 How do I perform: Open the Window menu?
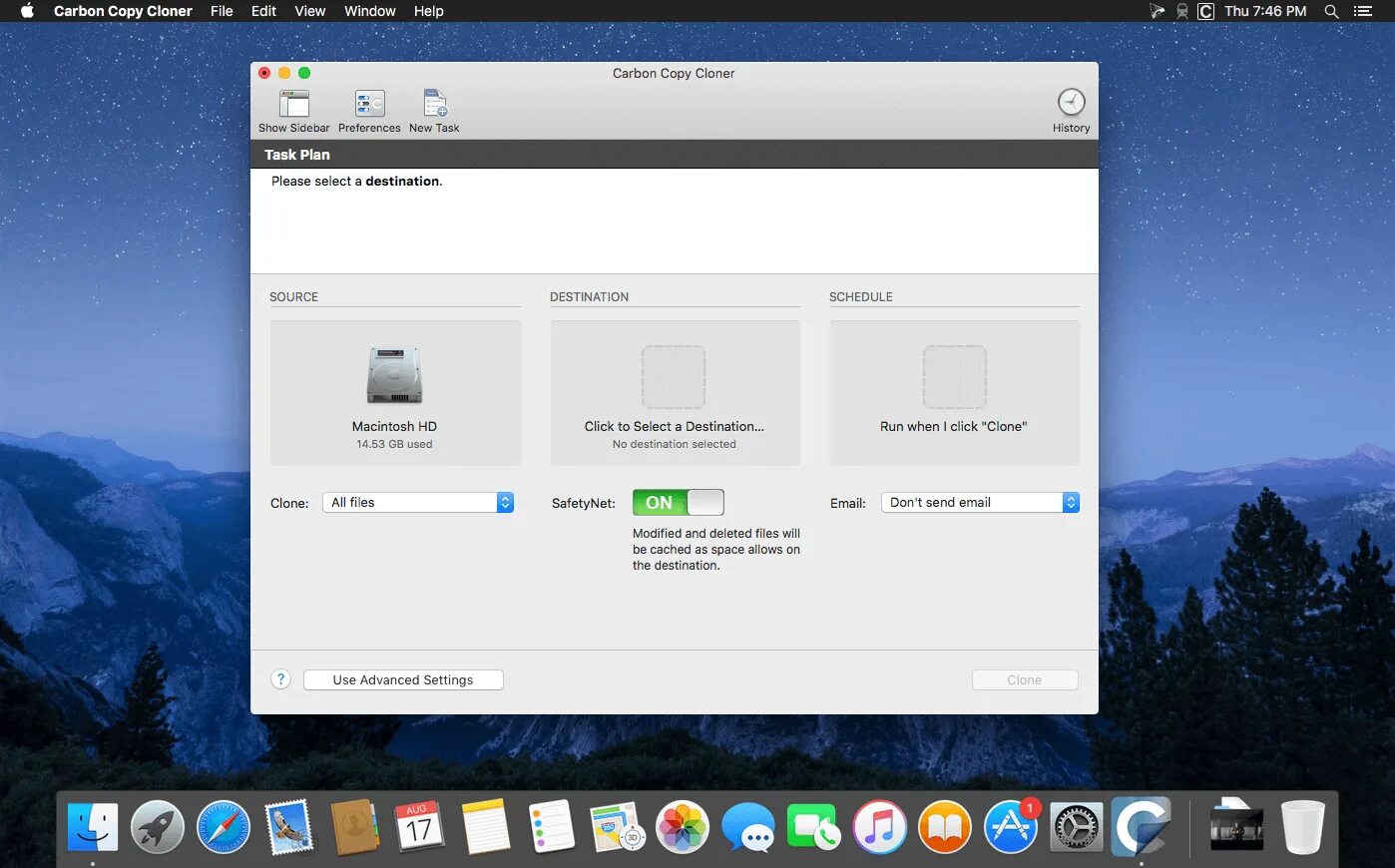coord(370,11)
